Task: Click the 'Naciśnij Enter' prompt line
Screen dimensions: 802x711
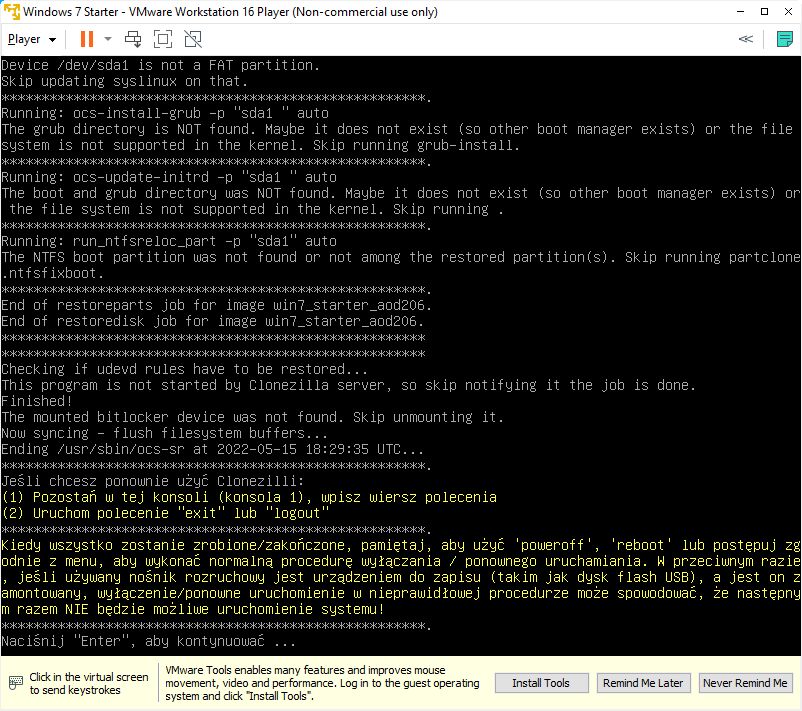Action: [x=148, y=640]
